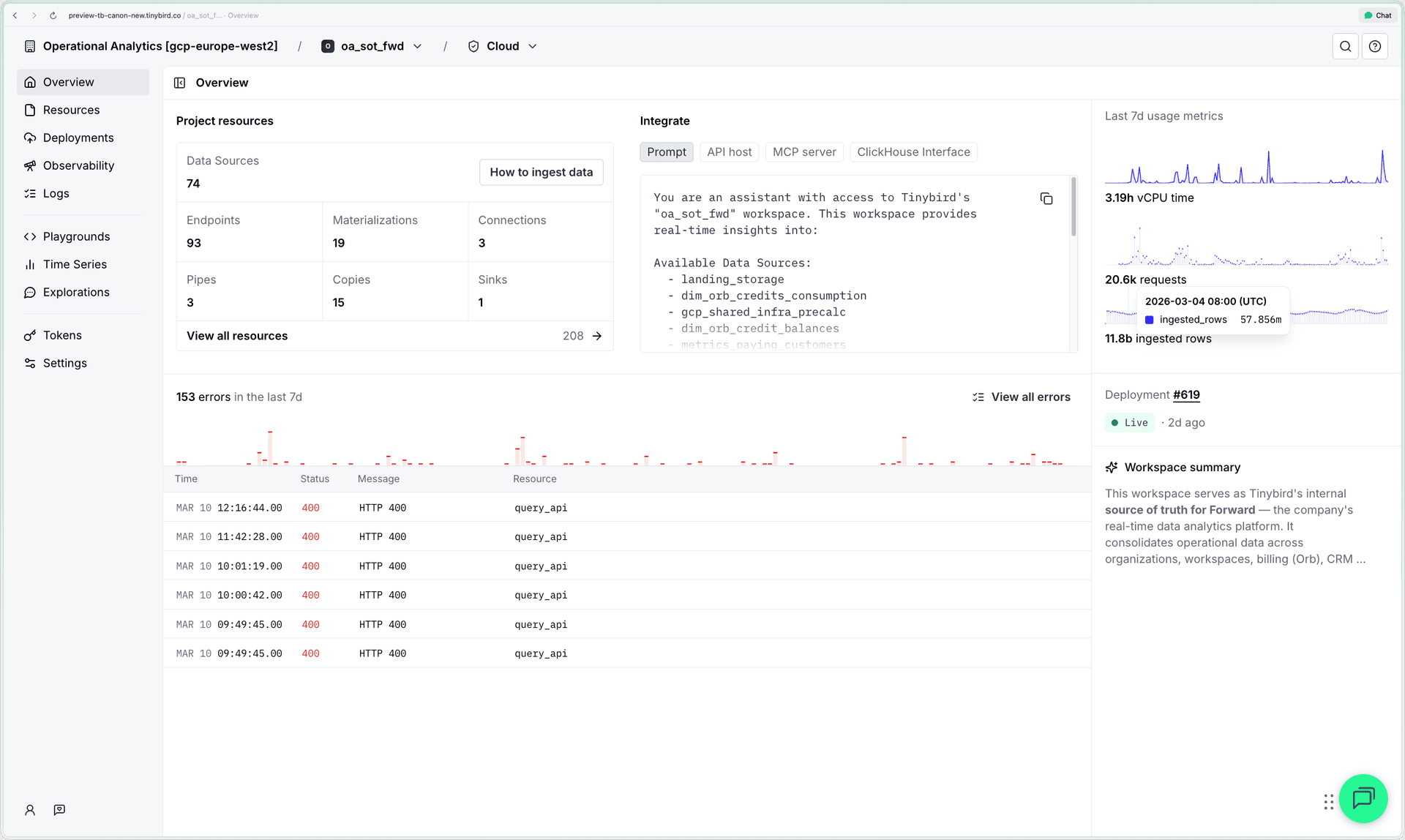Viewport: 1405px width, 840px height.
Task: Copy the assistant prompt text
Action: [x=1046, y=198]
